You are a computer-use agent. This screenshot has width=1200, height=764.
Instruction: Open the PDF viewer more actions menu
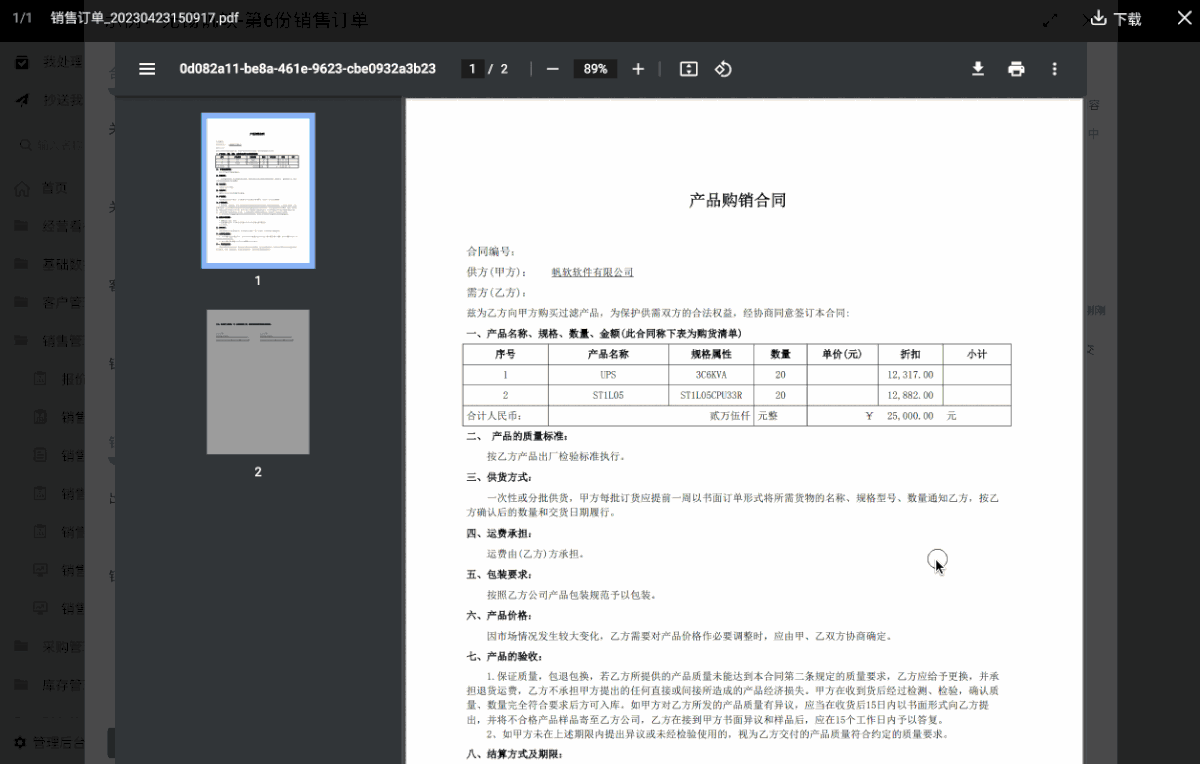tap(1054, 69)
